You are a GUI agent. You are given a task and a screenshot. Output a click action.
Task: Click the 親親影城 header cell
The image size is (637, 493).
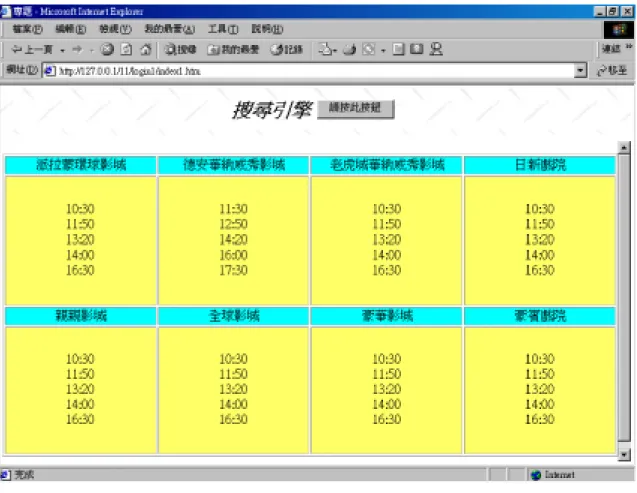click(81, 316)
